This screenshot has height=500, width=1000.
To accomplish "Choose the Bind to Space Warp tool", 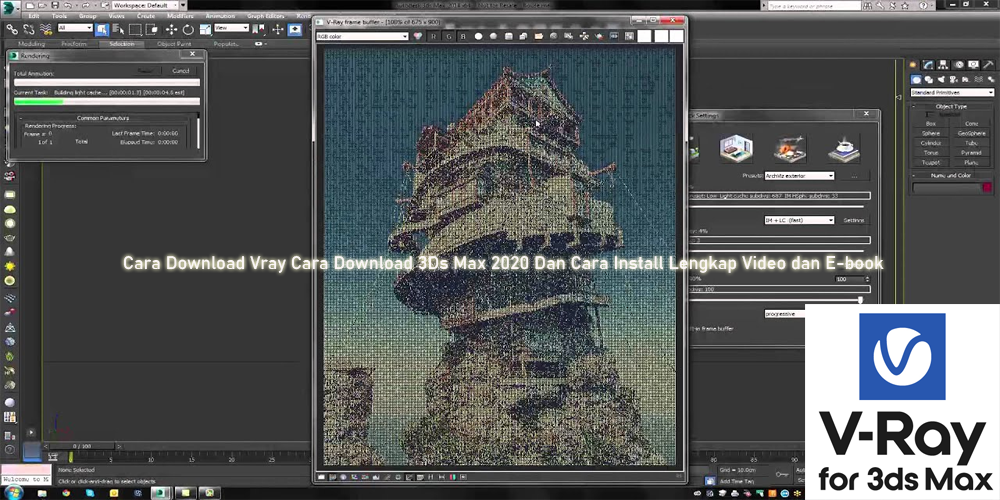I will click(x=45, y=29).
